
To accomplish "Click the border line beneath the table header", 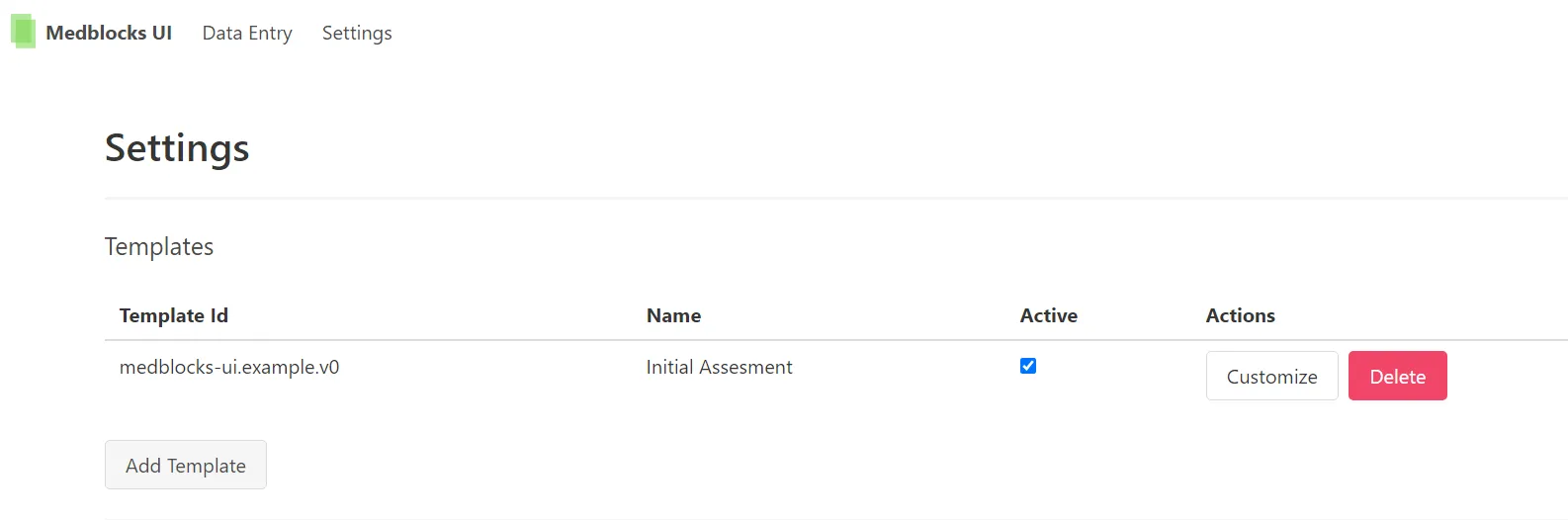I will (x=791, y=340).
